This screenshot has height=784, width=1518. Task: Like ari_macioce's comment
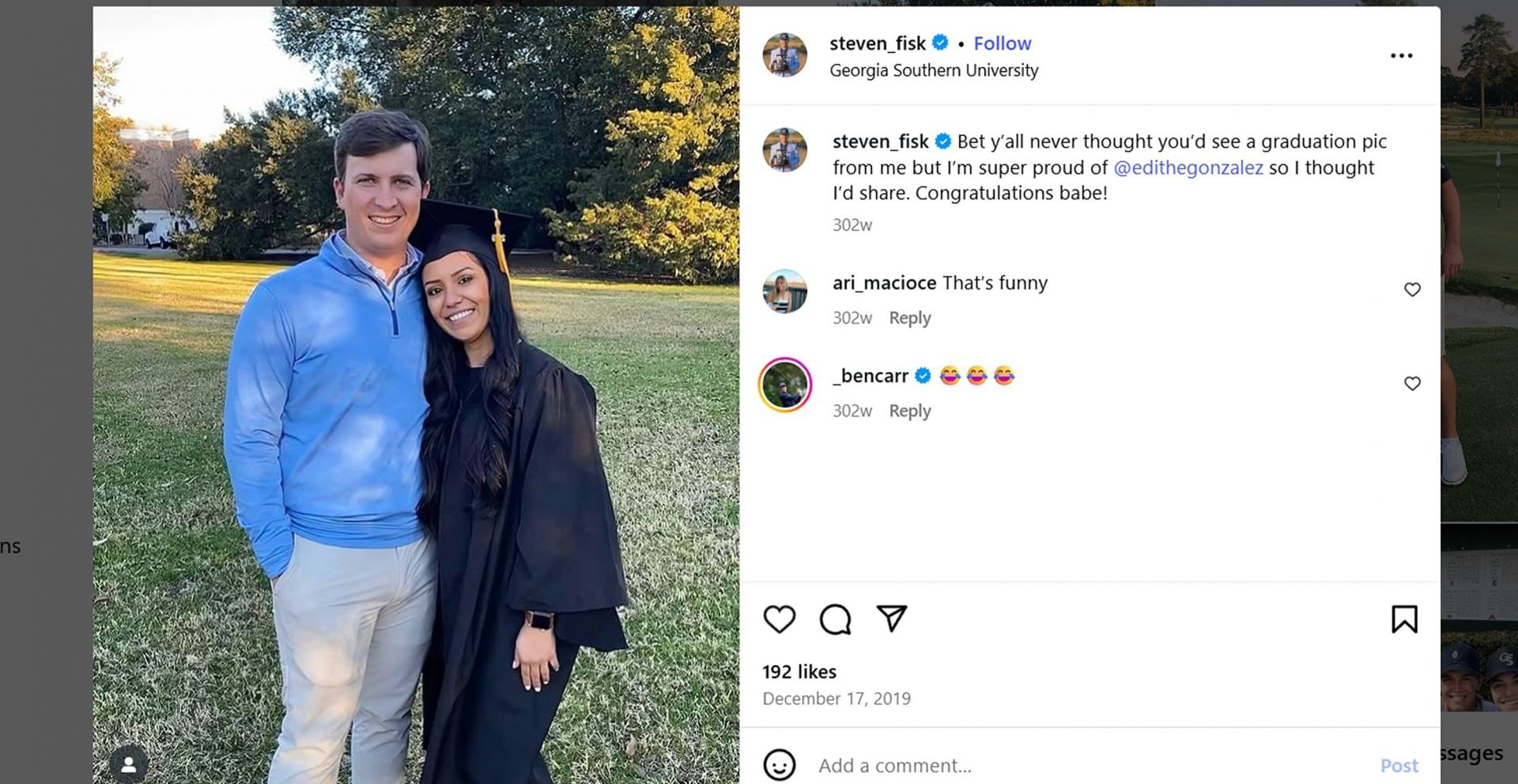[x=1412, y=290]
